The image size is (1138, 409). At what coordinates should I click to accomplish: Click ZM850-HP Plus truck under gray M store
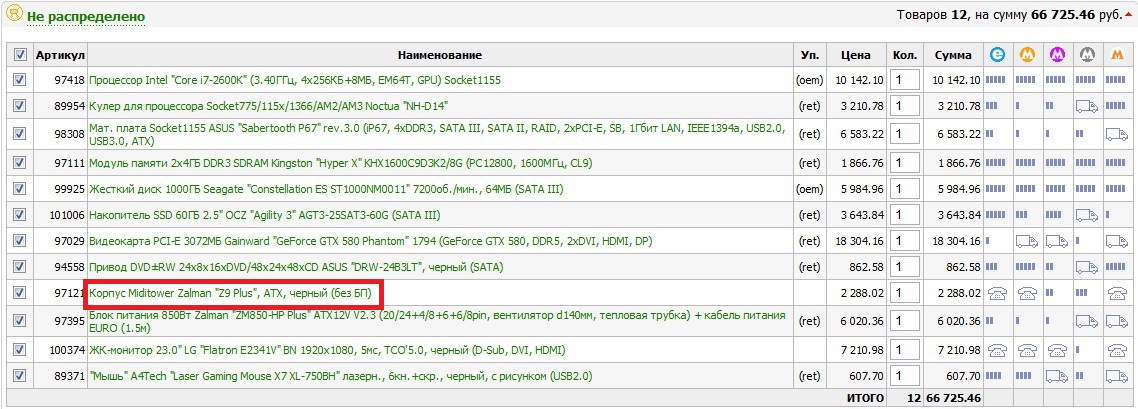1087,321
